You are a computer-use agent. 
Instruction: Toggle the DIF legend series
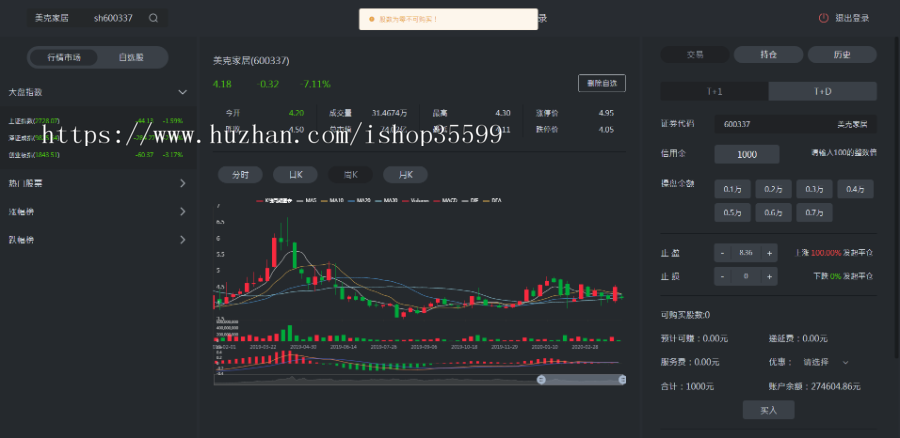469,201
